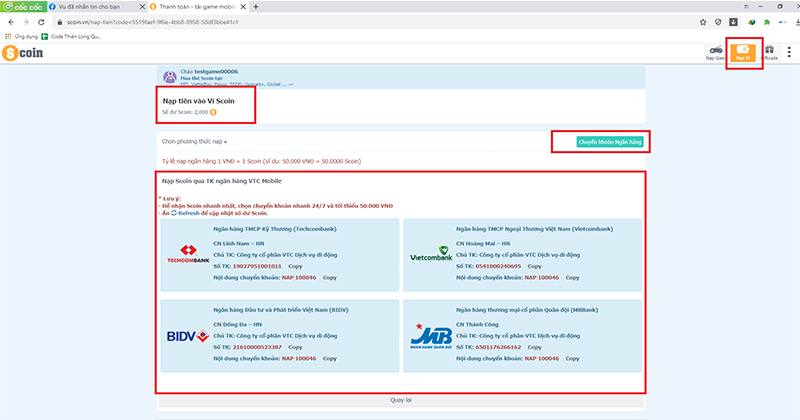The height and width of the screenshot is (420, 800).
Task: Click the text CN Lĩnh Nam – HN
Action: tap(239, 243)
